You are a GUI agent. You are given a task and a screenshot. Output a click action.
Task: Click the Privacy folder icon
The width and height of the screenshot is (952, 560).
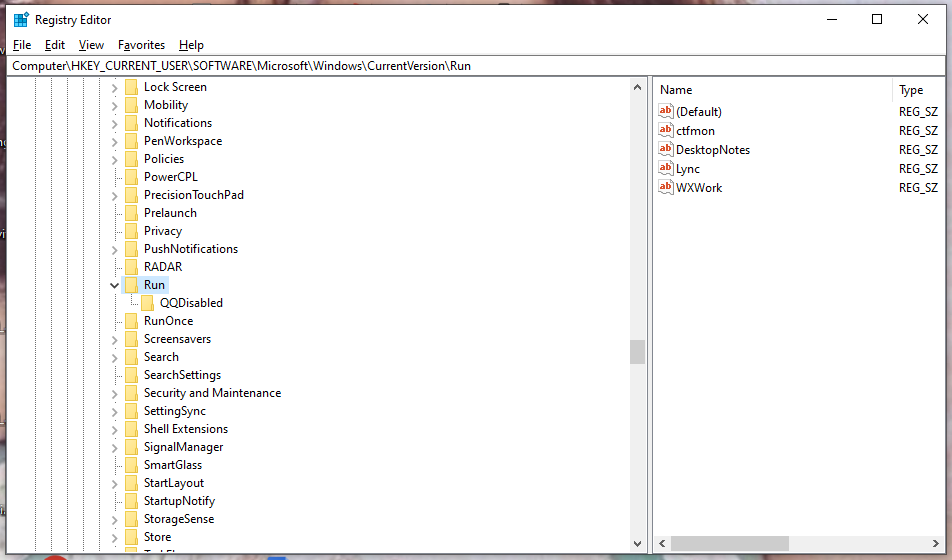(131, 231)
